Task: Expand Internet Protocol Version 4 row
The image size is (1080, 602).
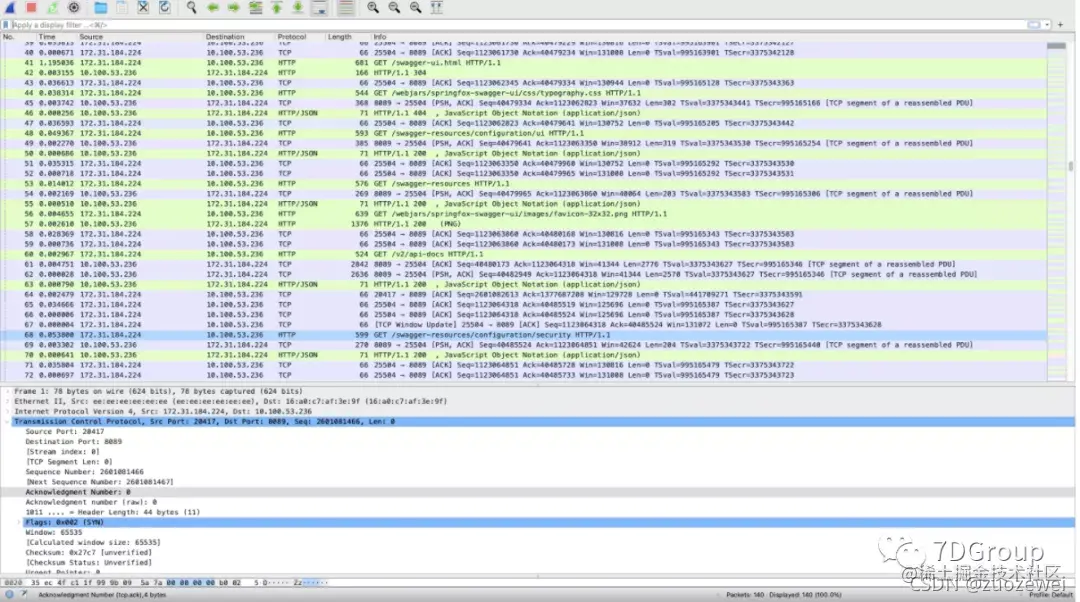Action: point(8,411)
